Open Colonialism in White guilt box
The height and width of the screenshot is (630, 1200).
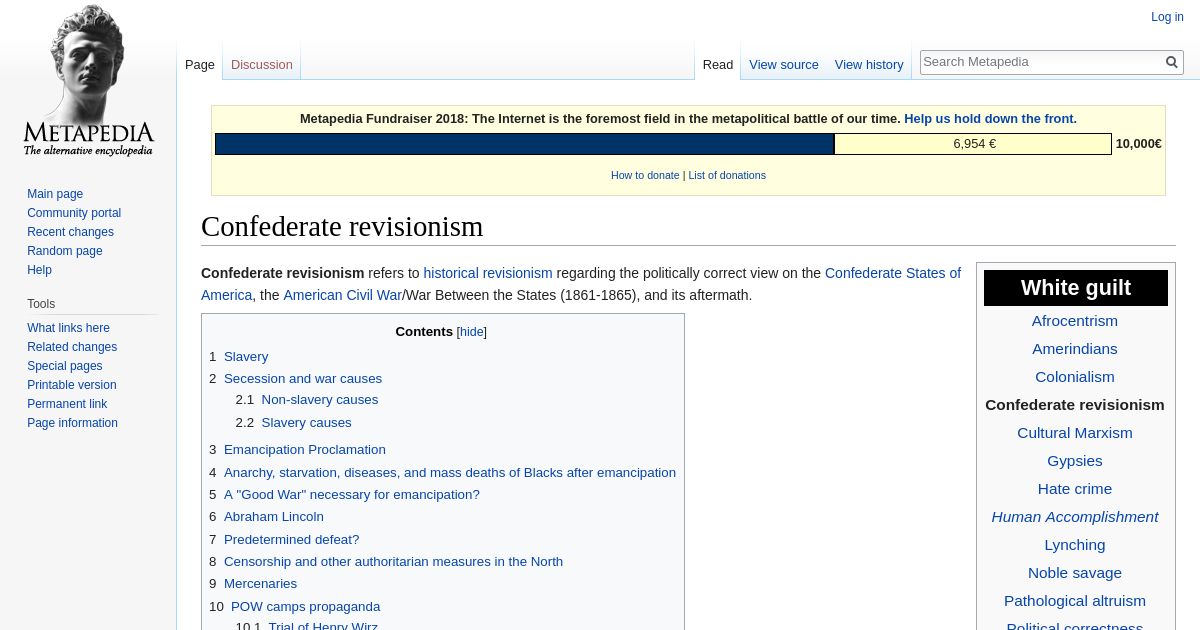(1075, 377)
